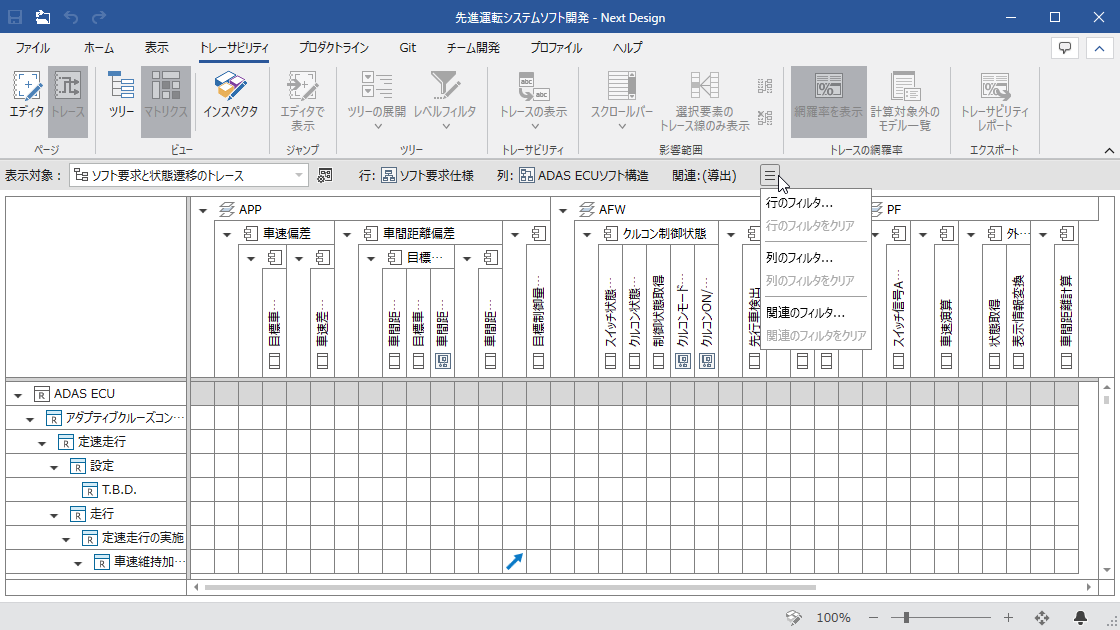The image size is (1120, 630).
Task: Collapse the 定速走行 row
Action: click(42, 443)
